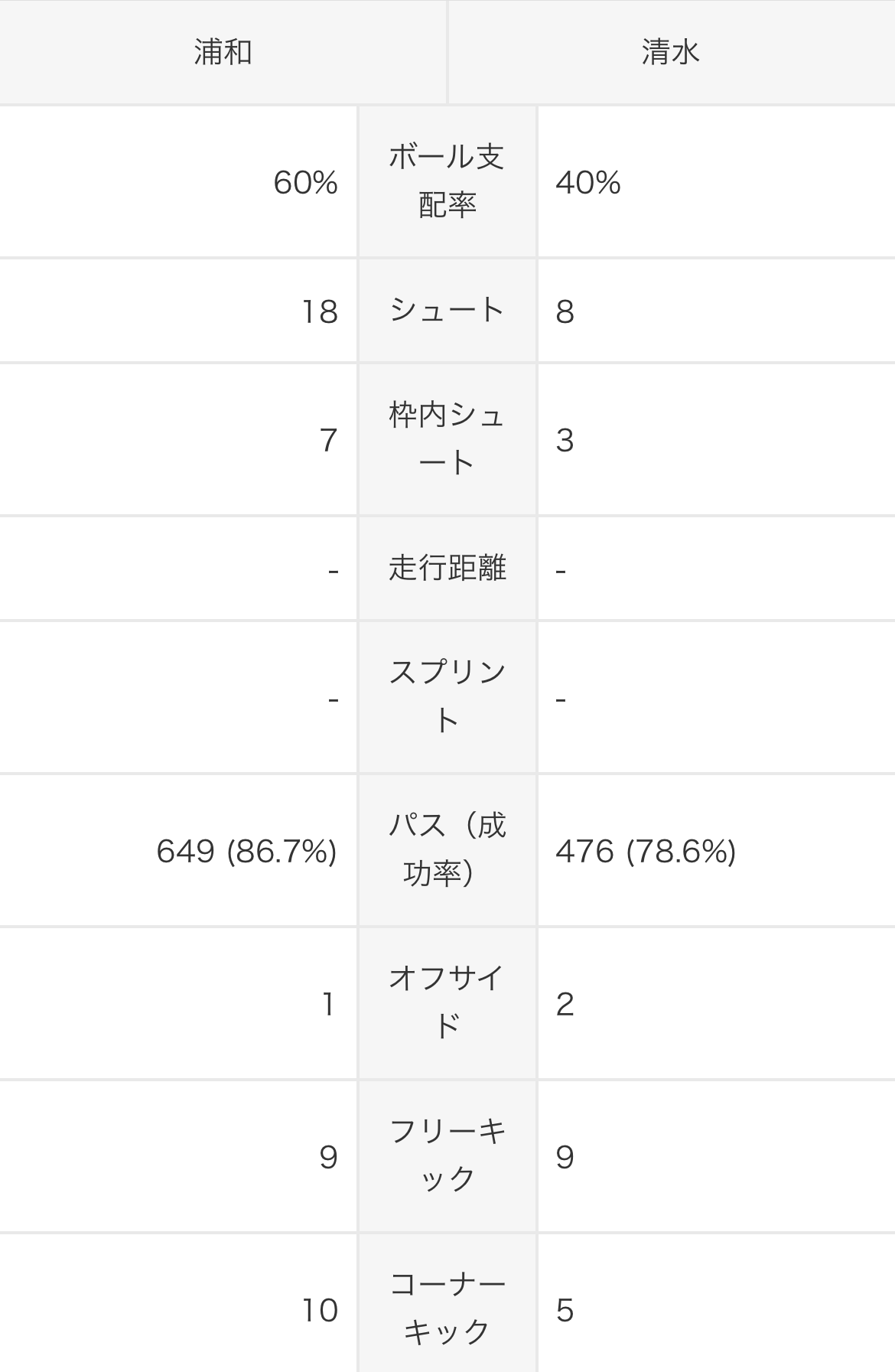Click 浦和's 9 free kicks value

(328, 1157)
